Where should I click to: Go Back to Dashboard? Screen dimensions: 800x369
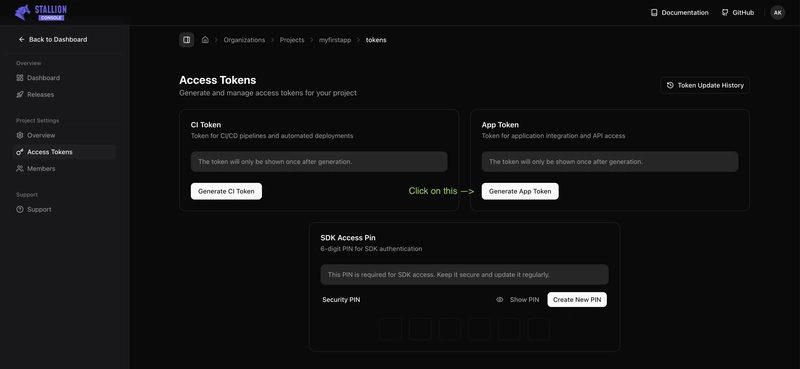(53, 39)
